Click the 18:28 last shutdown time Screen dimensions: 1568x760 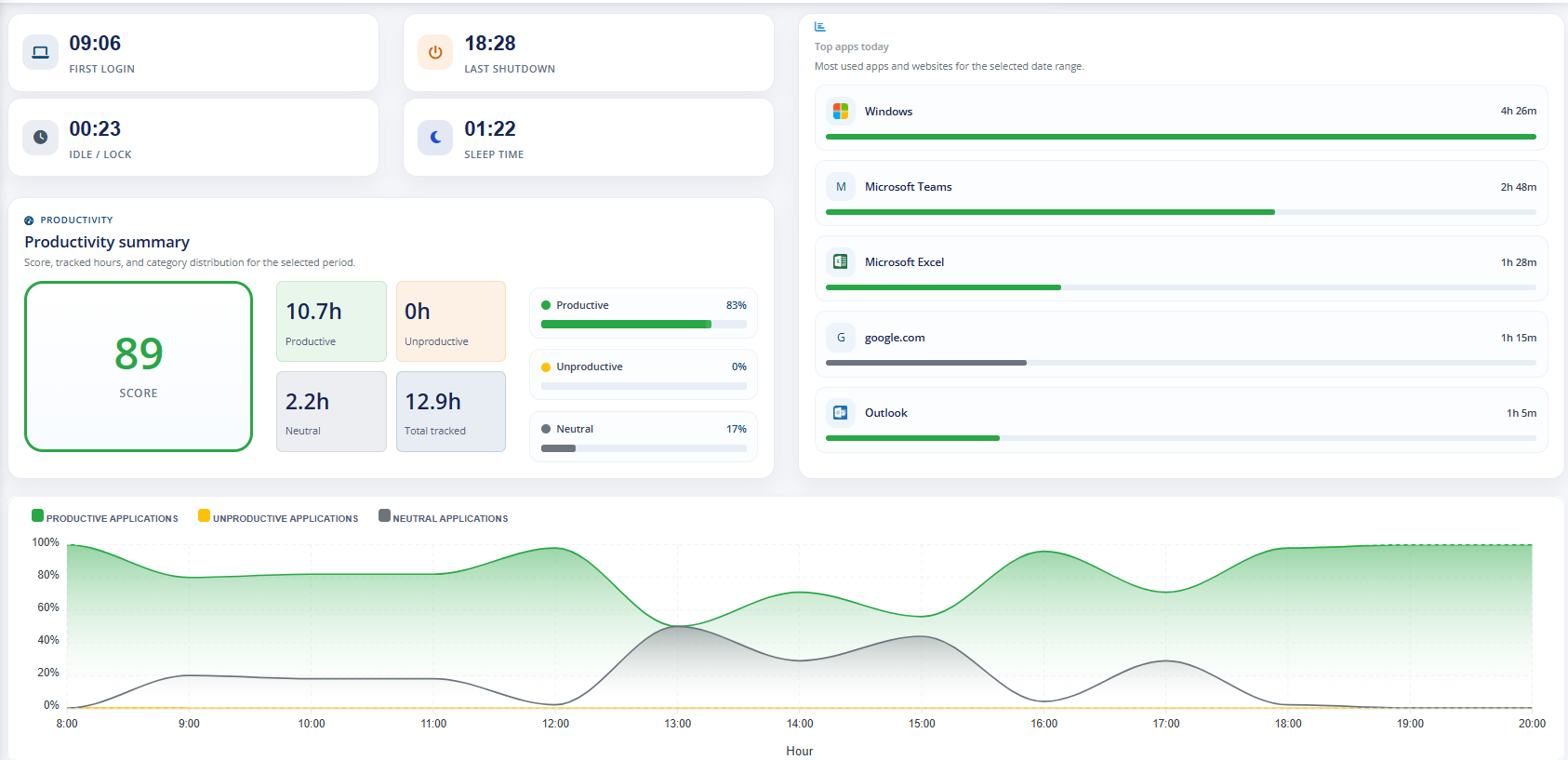[490, 44]
